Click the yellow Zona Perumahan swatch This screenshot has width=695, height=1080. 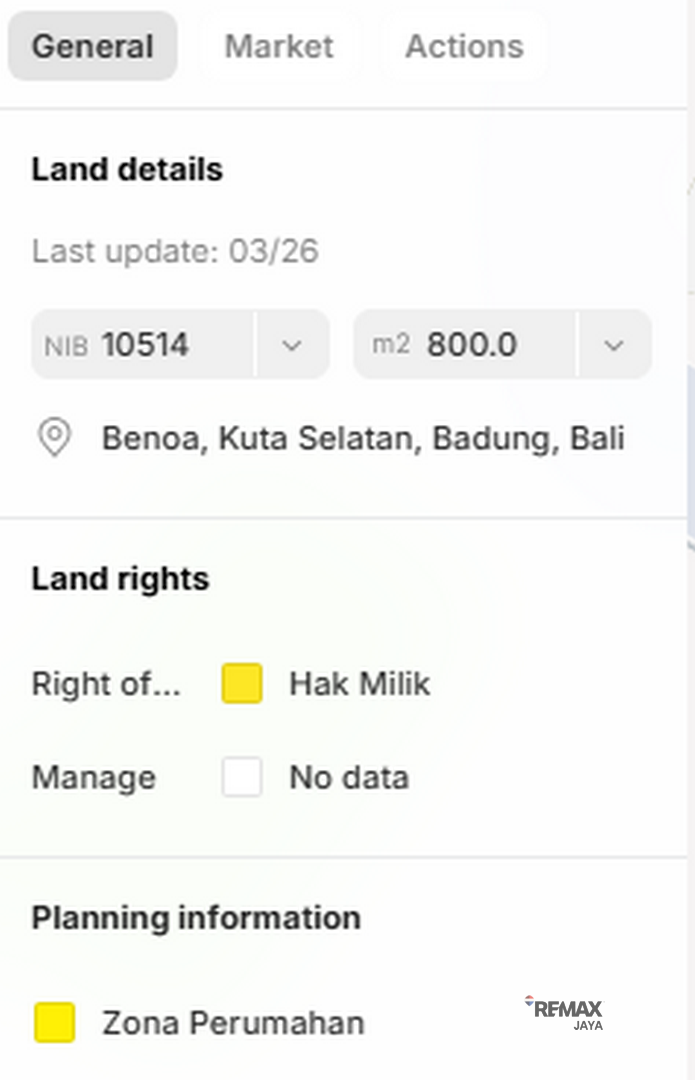point(55,1023)
